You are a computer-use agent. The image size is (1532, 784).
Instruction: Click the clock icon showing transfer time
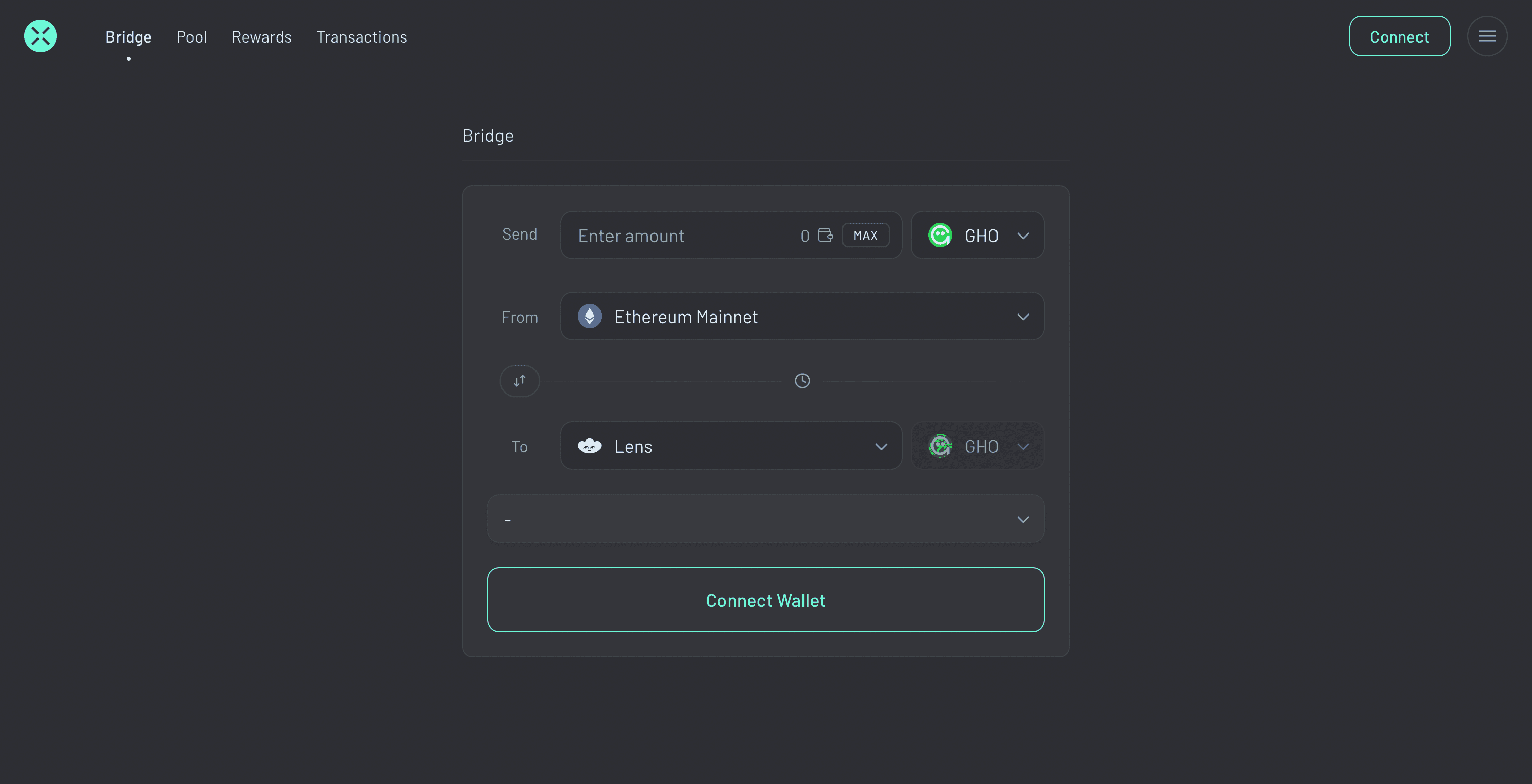coord(801,380)
